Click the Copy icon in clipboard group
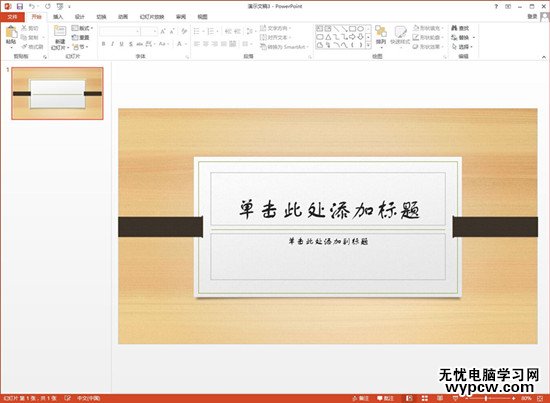This screenshot has height=403, width=550. (x=24, y=37)
